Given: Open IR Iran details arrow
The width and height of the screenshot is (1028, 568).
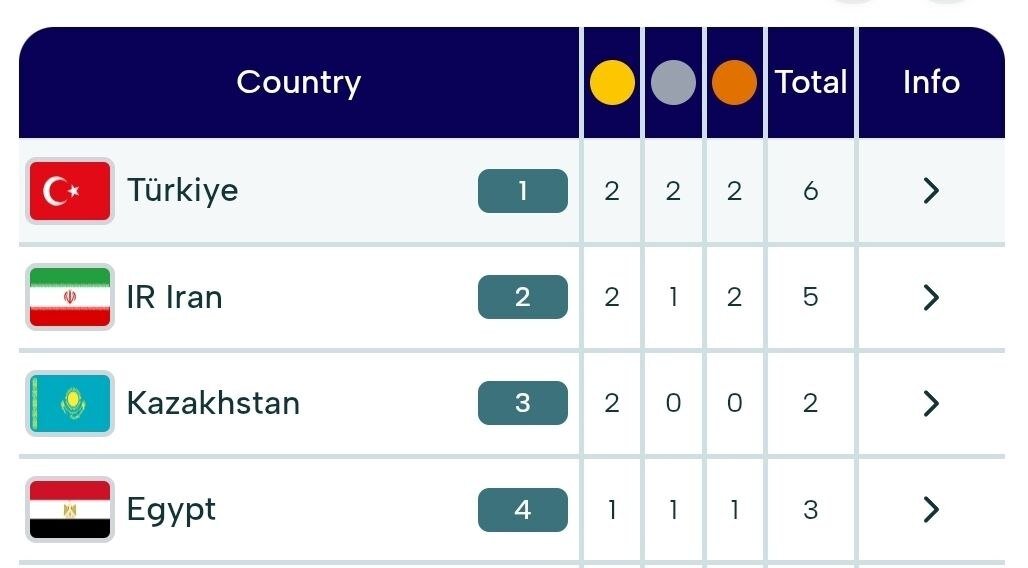Looking at the screenshot, I should (931, 297).
